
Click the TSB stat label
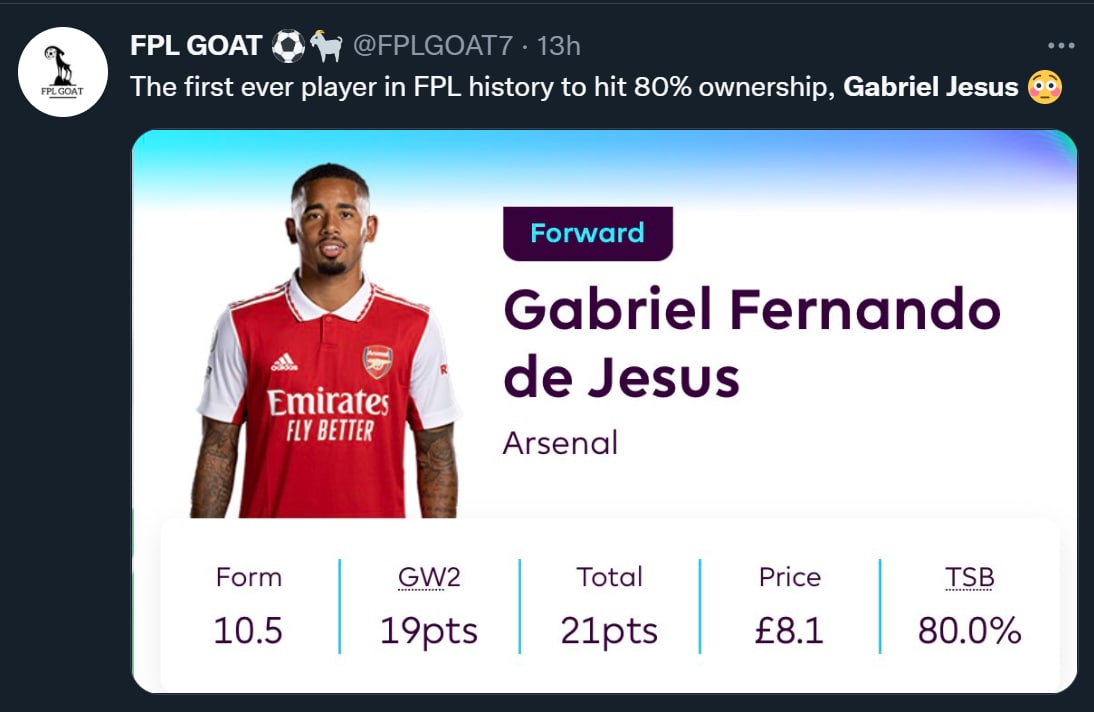[x=969, y=577]
